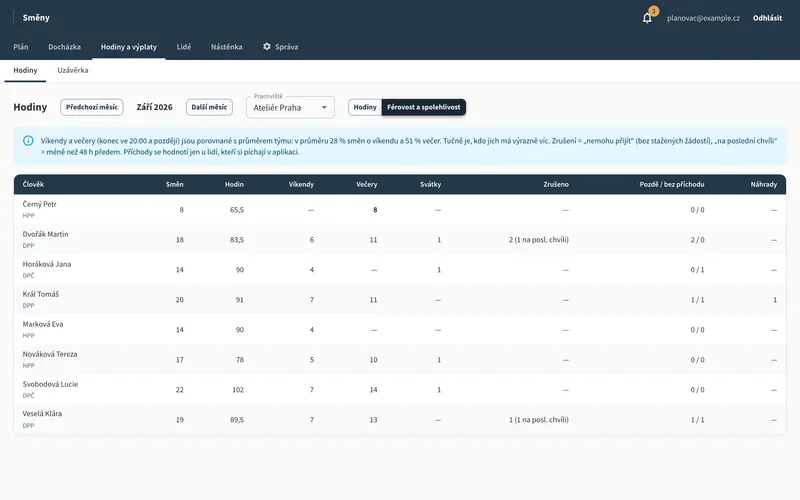Go to the Lidé section
Viewport: 800px width, 500px height.
184,46
